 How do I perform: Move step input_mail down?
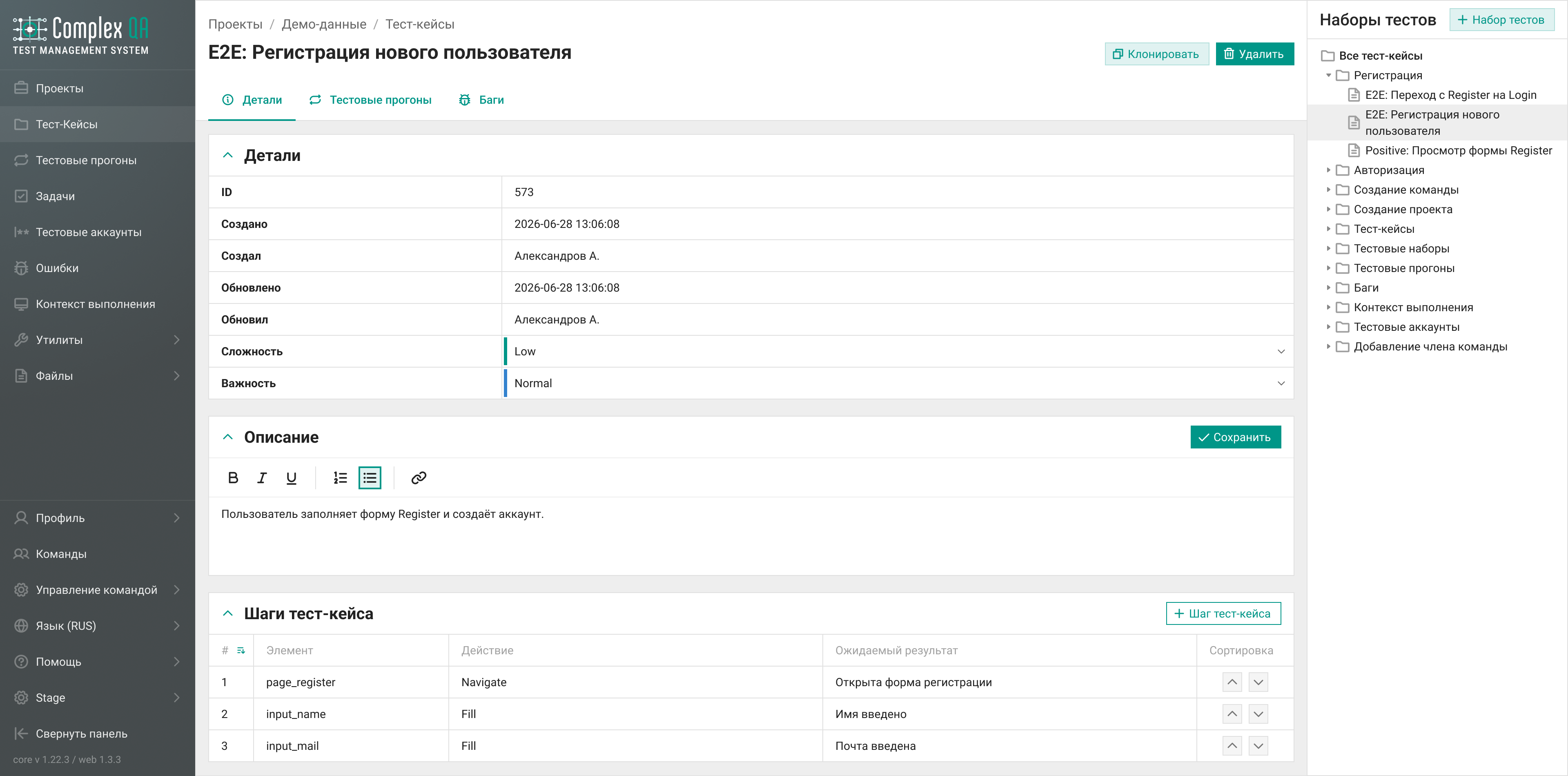coord(1258,745)
